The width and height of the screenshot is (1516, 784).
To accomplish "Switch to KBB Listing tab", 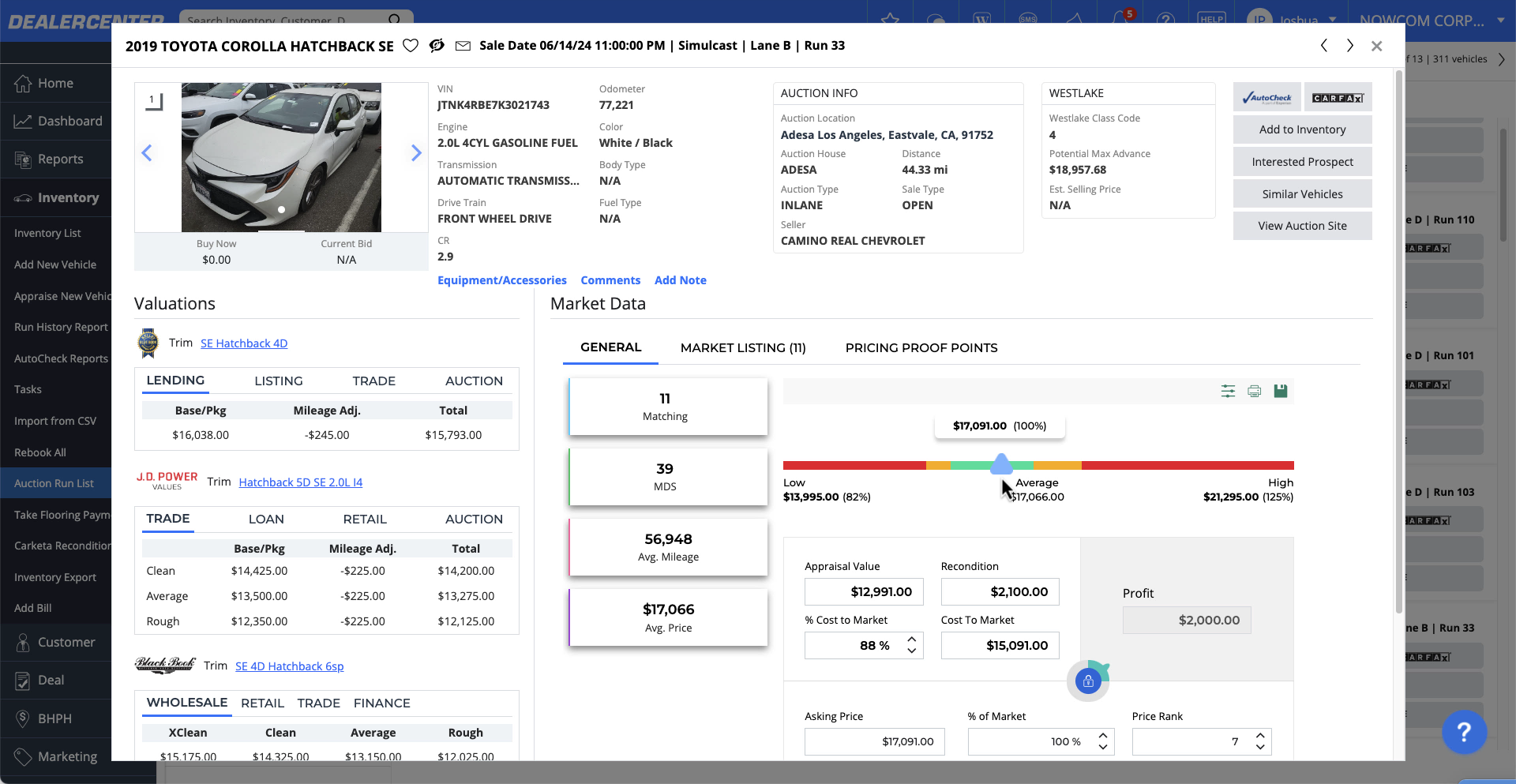I will 279,381.
